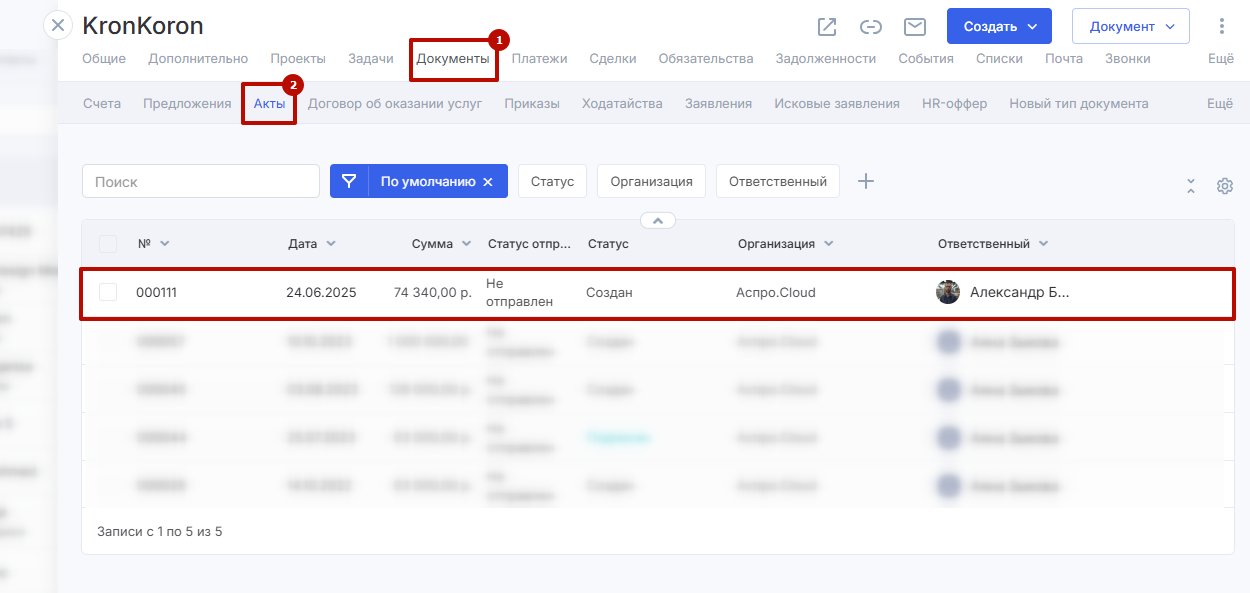The width and height of the screenshot is (1250, 593).
Task: Click the copy link chain icon
Action: [x=871, y=27]
